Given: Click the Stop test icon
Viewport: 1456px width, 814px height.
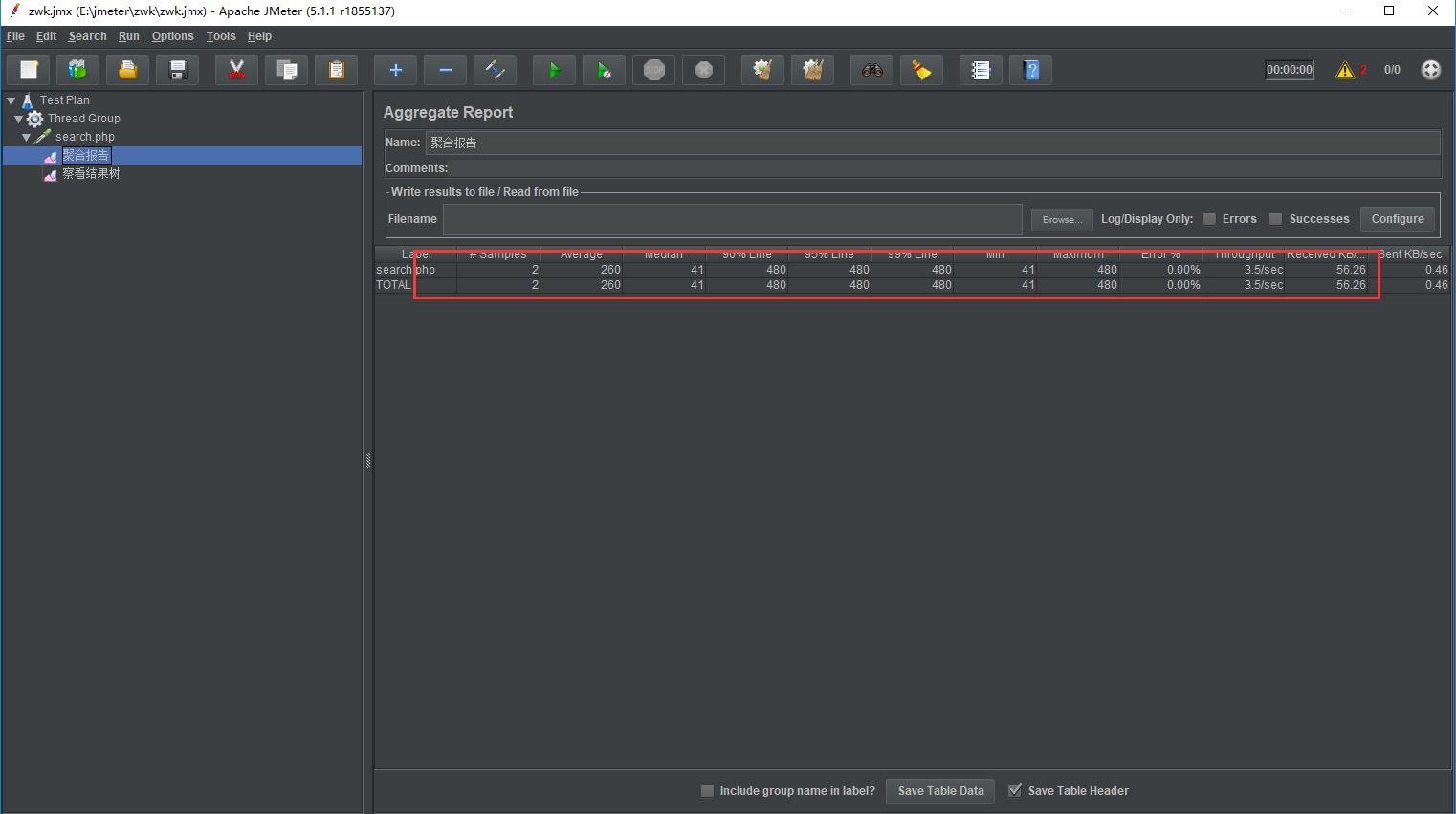Looking at the screenshot, I should [x=654, y=70].
